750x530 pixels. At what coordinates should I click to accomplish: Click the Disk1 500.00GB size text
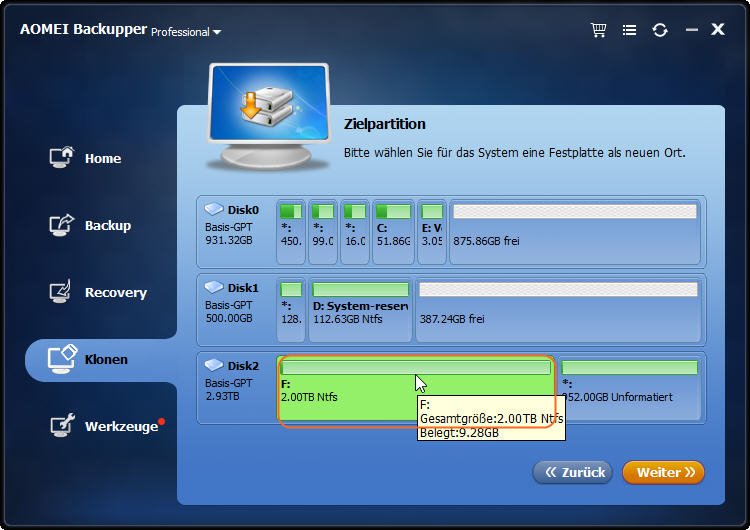[229, 318]
